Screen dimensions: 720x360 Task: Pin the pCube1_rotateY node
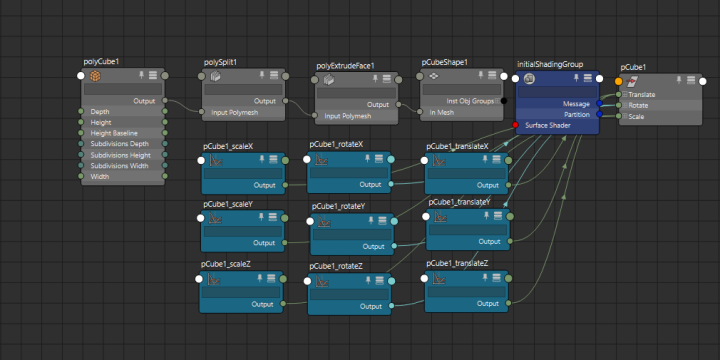coord(371,221)
